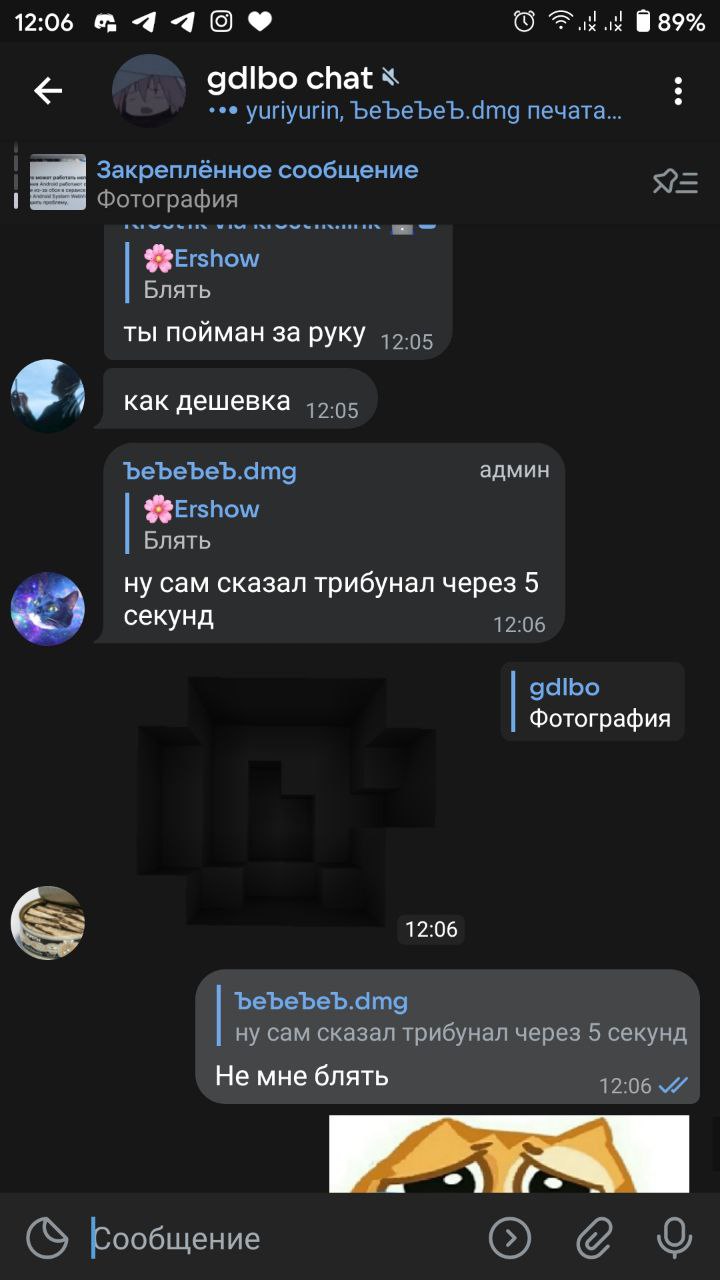This screenshot has width=720, height=1280.
Task: Tap the microphone voice message icon
Action: 674,1239
